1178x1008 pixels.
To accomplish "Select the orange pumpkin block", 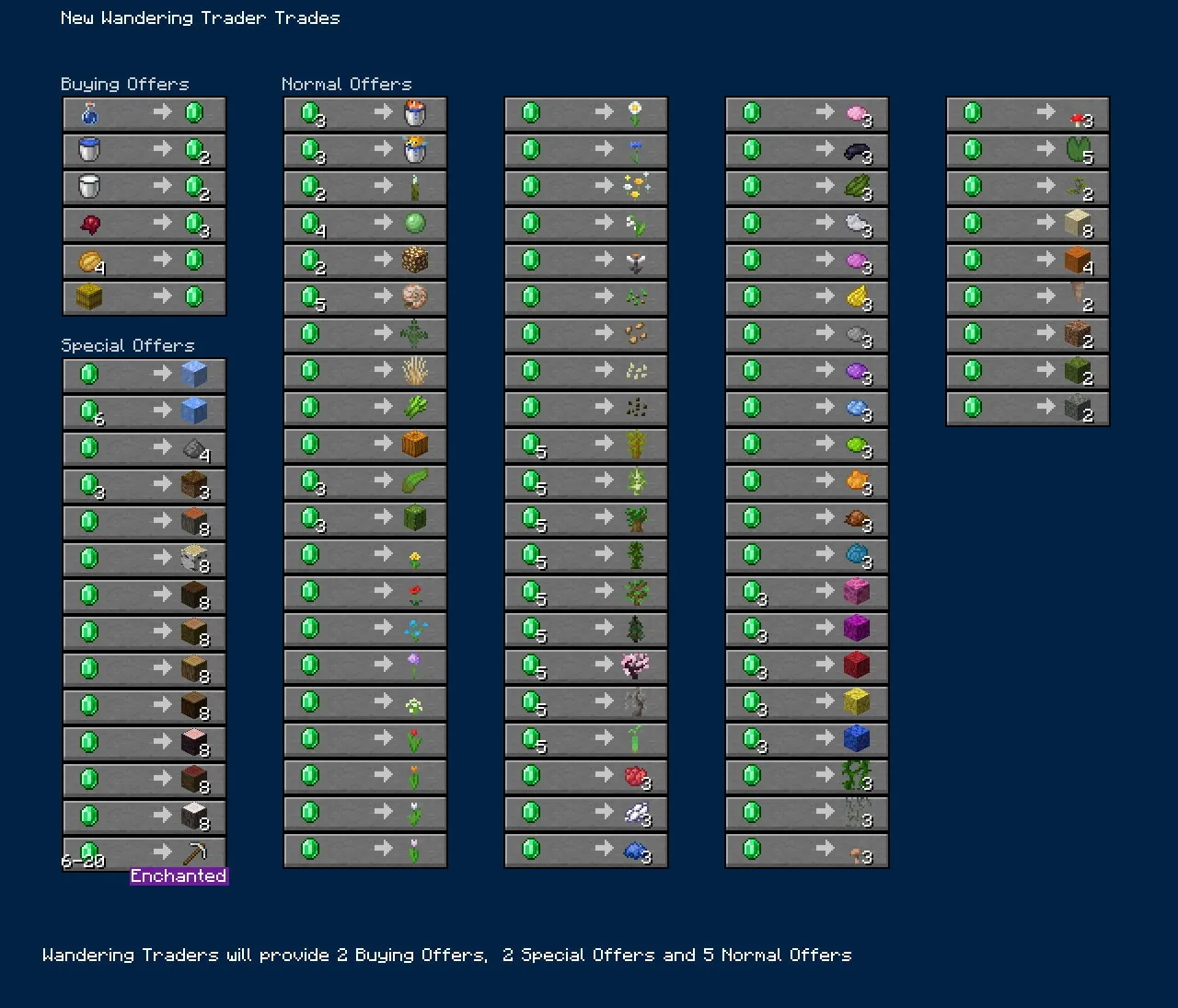I will point(415,445).
